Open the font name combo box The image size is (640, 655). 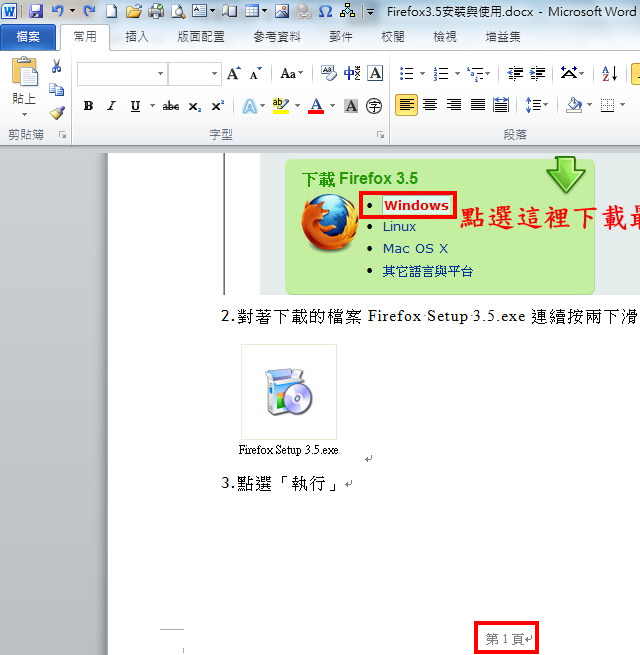click(122, 74)
